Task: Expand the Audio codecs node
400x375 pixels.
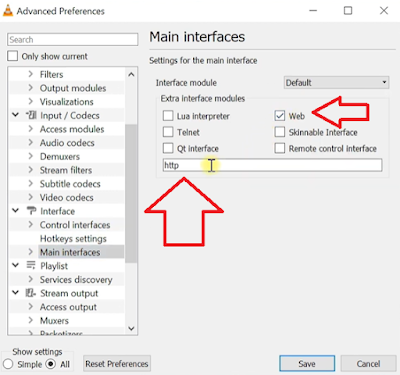Action: pyautogui.click(x=31, y=142)
